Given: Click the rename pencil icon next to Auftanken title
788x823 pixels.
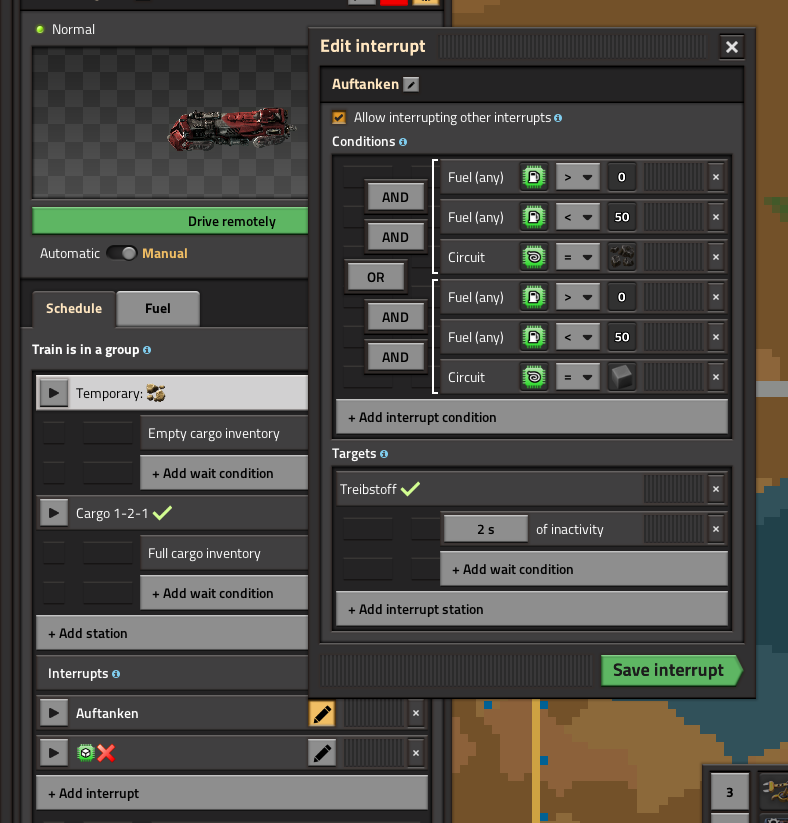Looking at the screenshot, I should [411, 85].
